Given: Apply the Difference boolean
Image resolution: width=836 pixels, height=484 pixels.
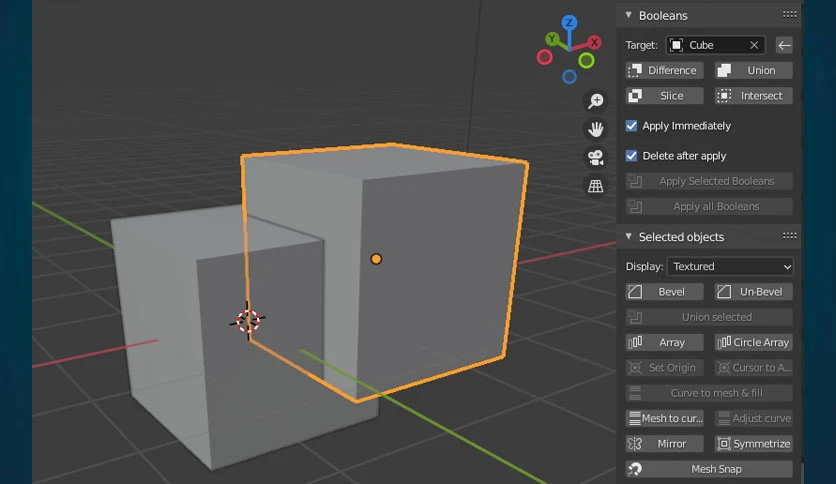Looking at the screenshot, I should (664, 70).
